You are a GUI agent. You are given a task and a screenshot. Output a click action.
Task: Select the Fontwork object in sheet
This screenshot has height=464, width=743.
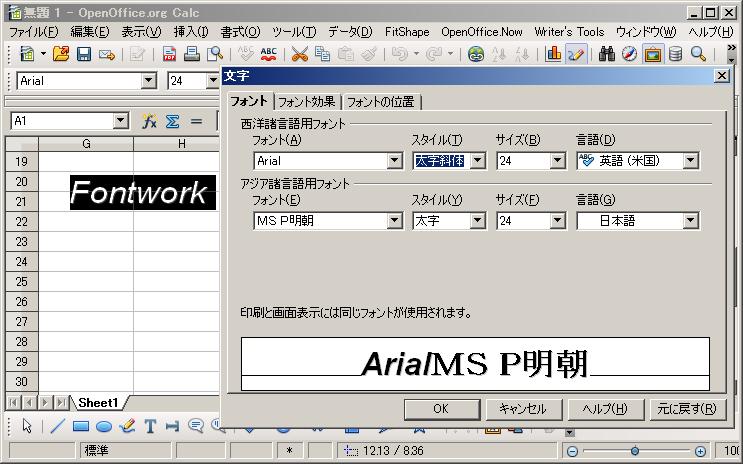click(143, 192)
